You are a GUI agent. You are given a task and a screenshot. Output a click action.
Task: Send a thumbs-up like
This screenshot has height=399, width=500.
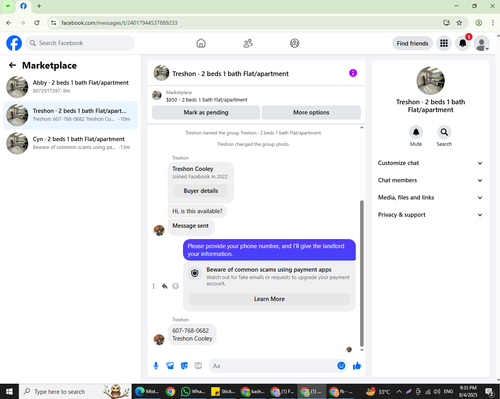click(x=357, y=366)
